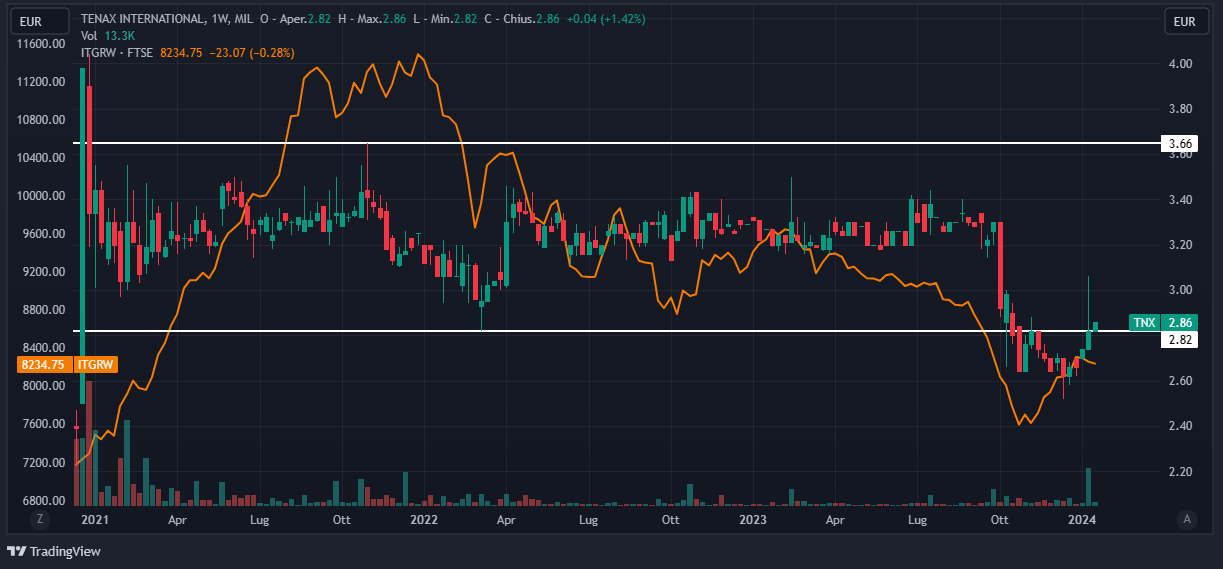
Task: Click the 2023 time axis label
Action: click(752, 520)
